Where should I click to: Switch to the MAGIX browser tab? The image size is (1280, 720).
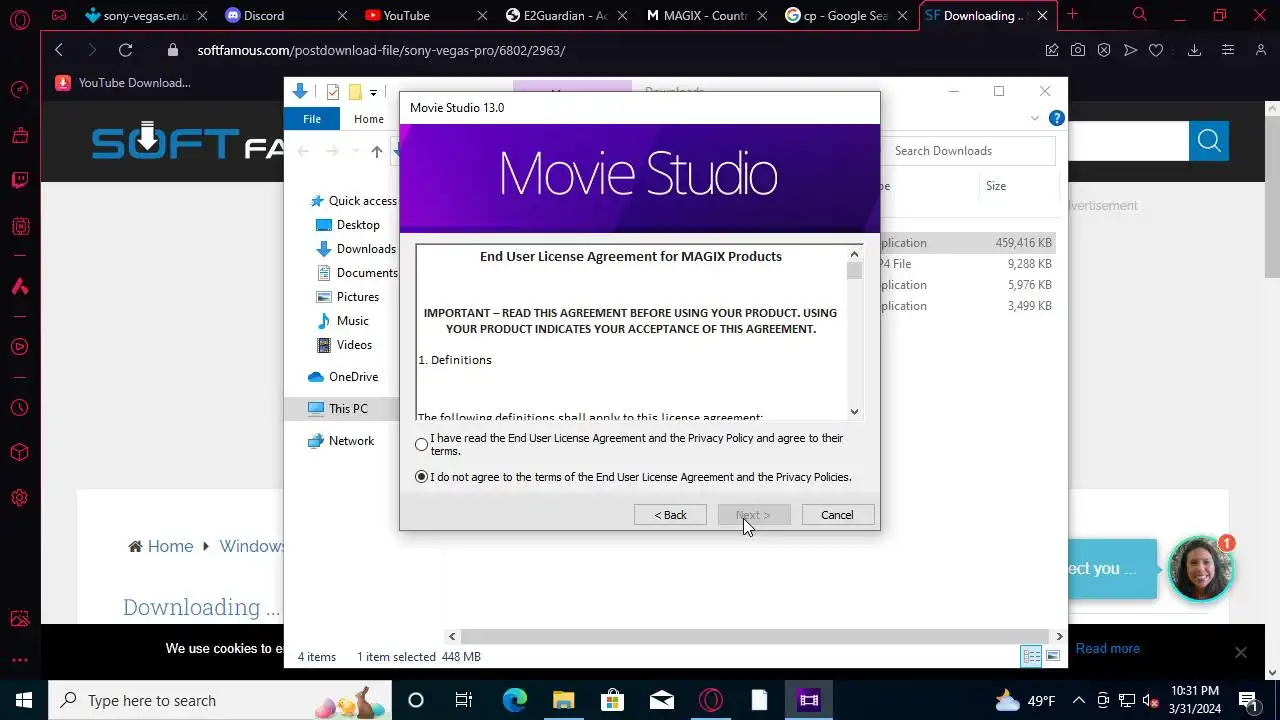coord(706,15)
